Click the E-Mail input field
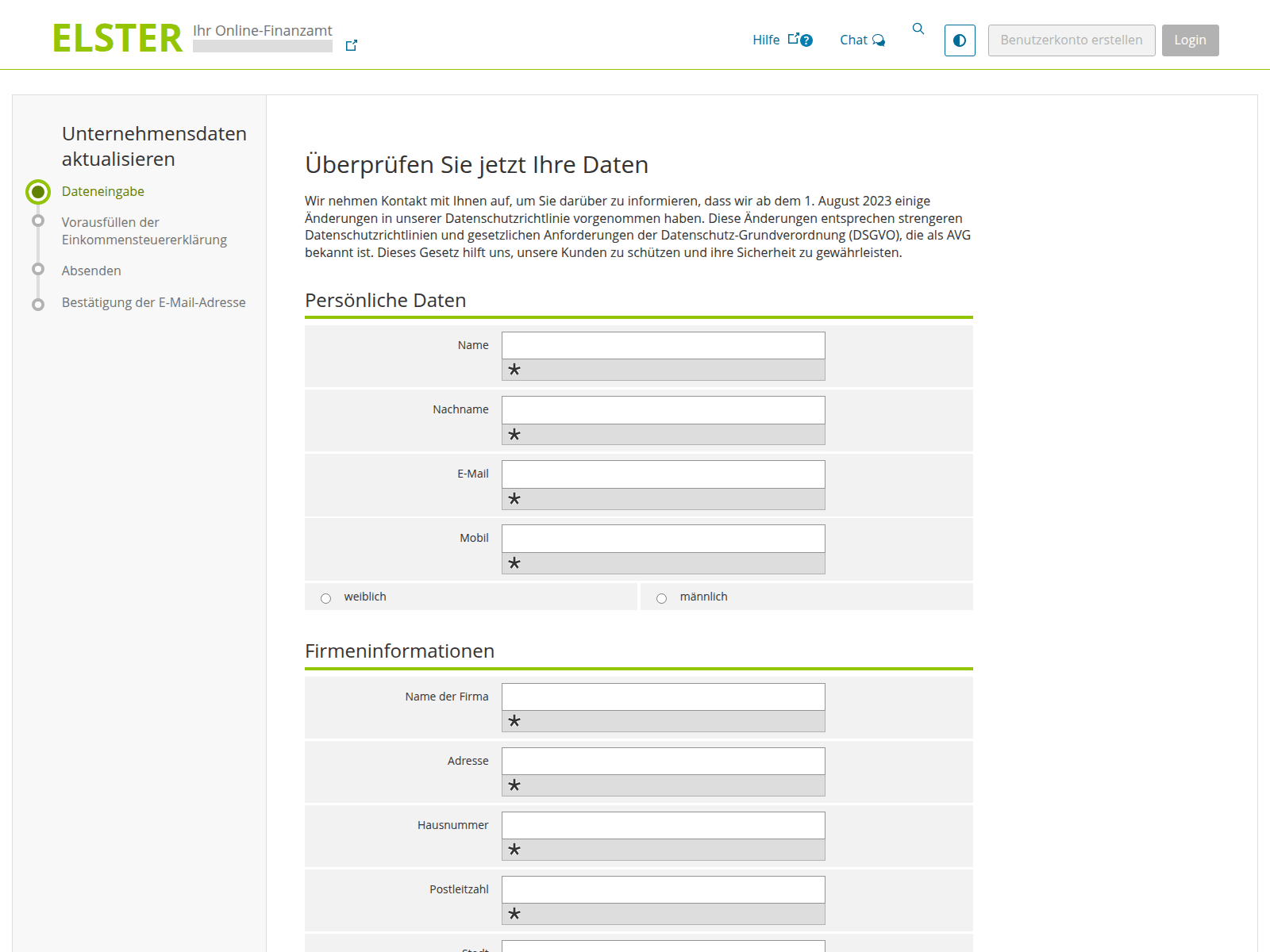The width and height of the screenshot is (1270, 952). click(x=663, y=474)
